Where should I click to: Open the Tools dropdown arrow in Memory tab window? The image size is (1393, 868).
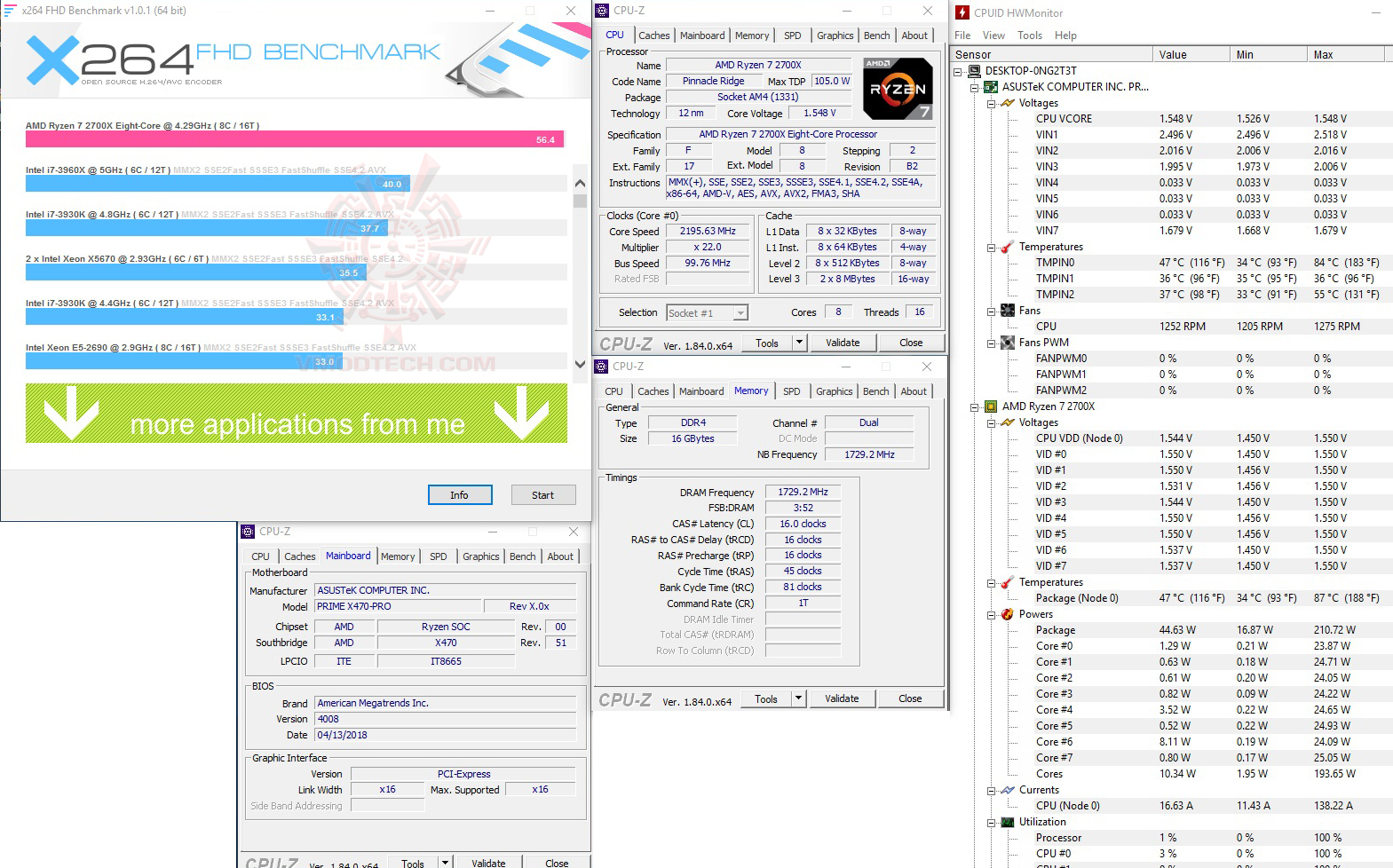[798, 698]
